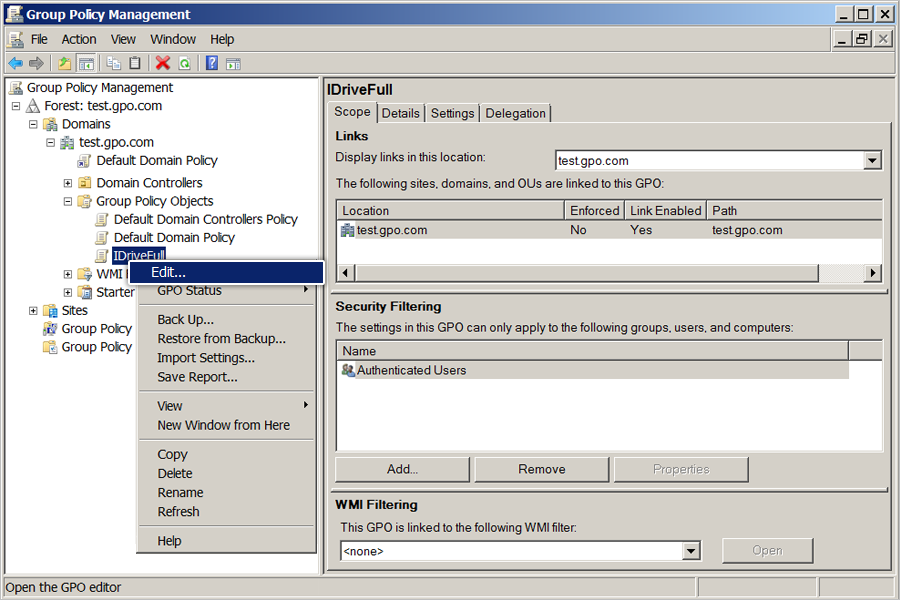Click the test.gpo.com domain icon in tree
The height and width of the screenshot is (600, 900).
[x=68, y=142]
